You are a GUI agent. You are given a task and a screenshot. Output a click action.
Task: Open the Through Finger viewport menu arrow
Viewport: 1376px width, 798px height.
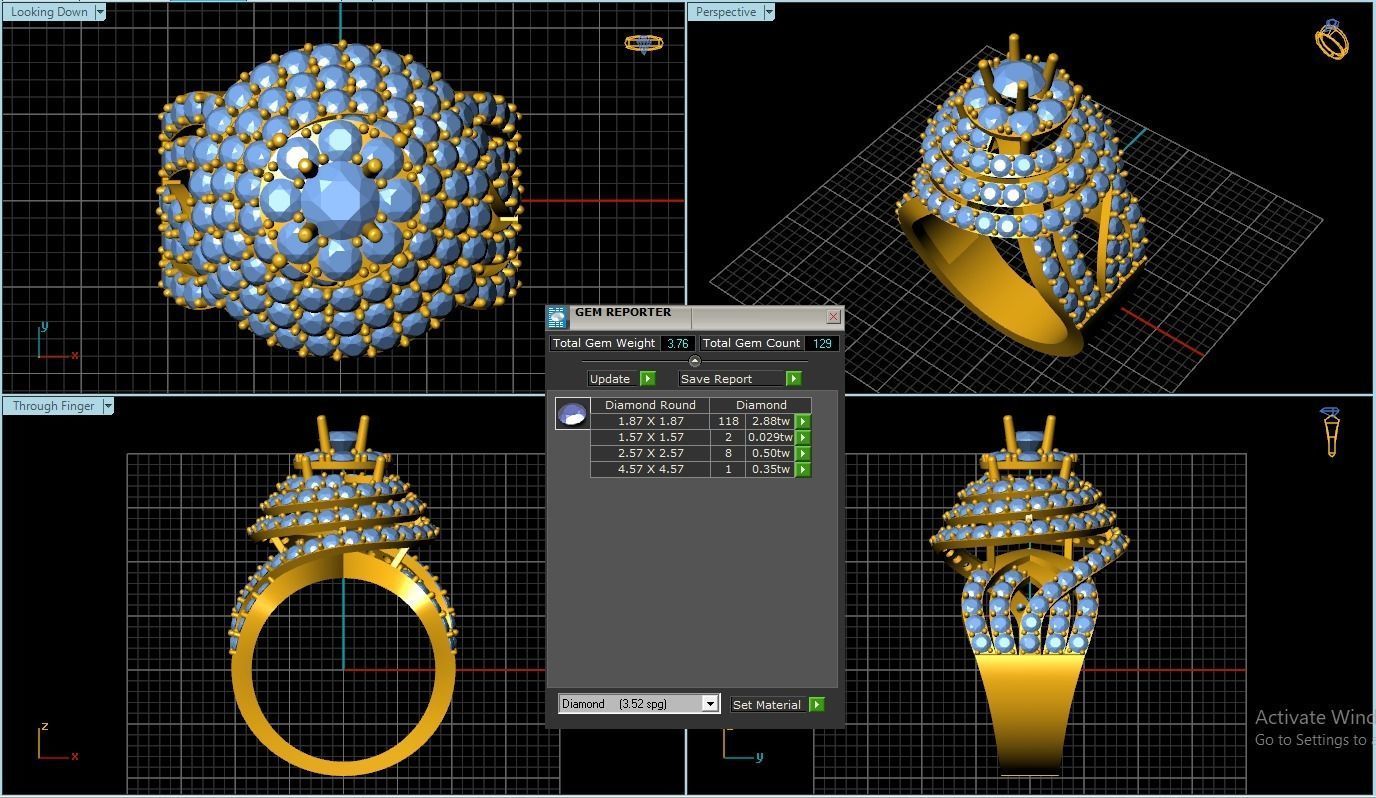tap(108, 406)
